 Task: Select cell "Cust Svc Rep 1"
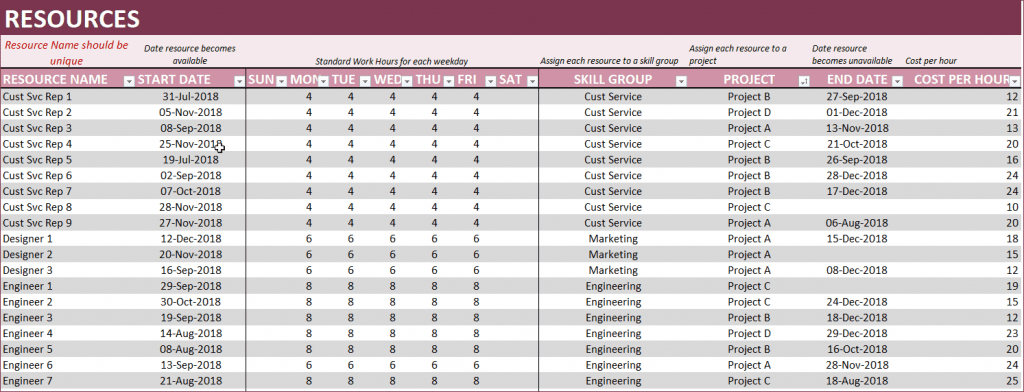pyautogui.click(x=38, y=97)
